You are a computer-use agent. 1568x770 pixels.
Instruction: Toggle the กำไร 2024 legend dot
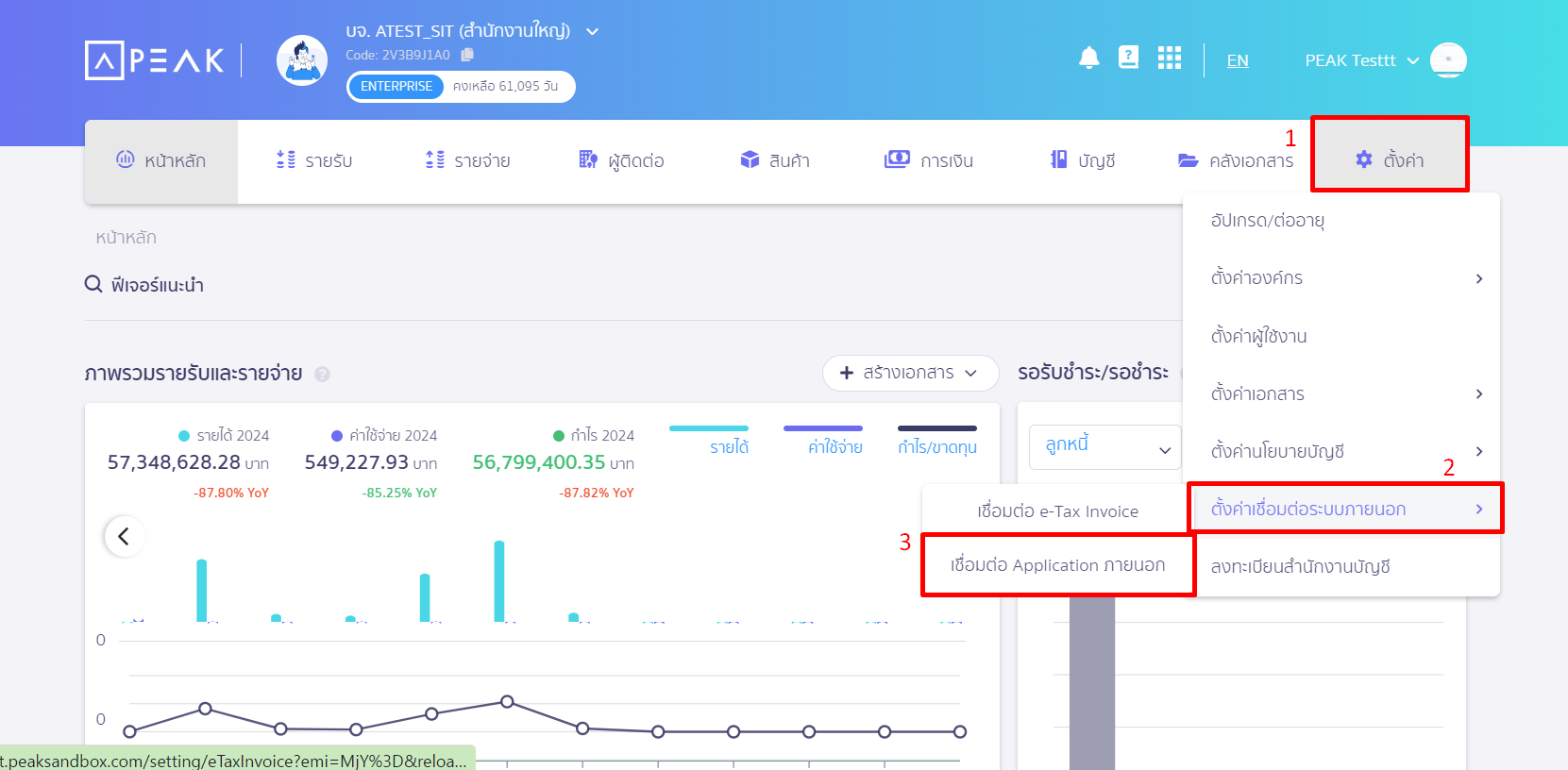coord(559,435)
